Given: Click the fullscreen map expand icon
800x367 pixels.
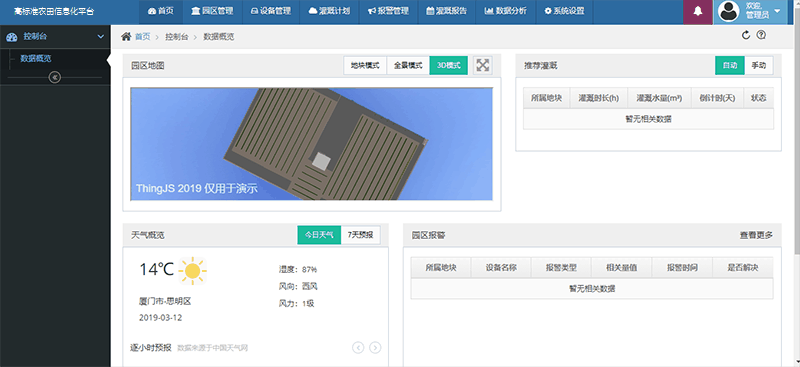Looking at the screenshot, I should pos(483,65).
